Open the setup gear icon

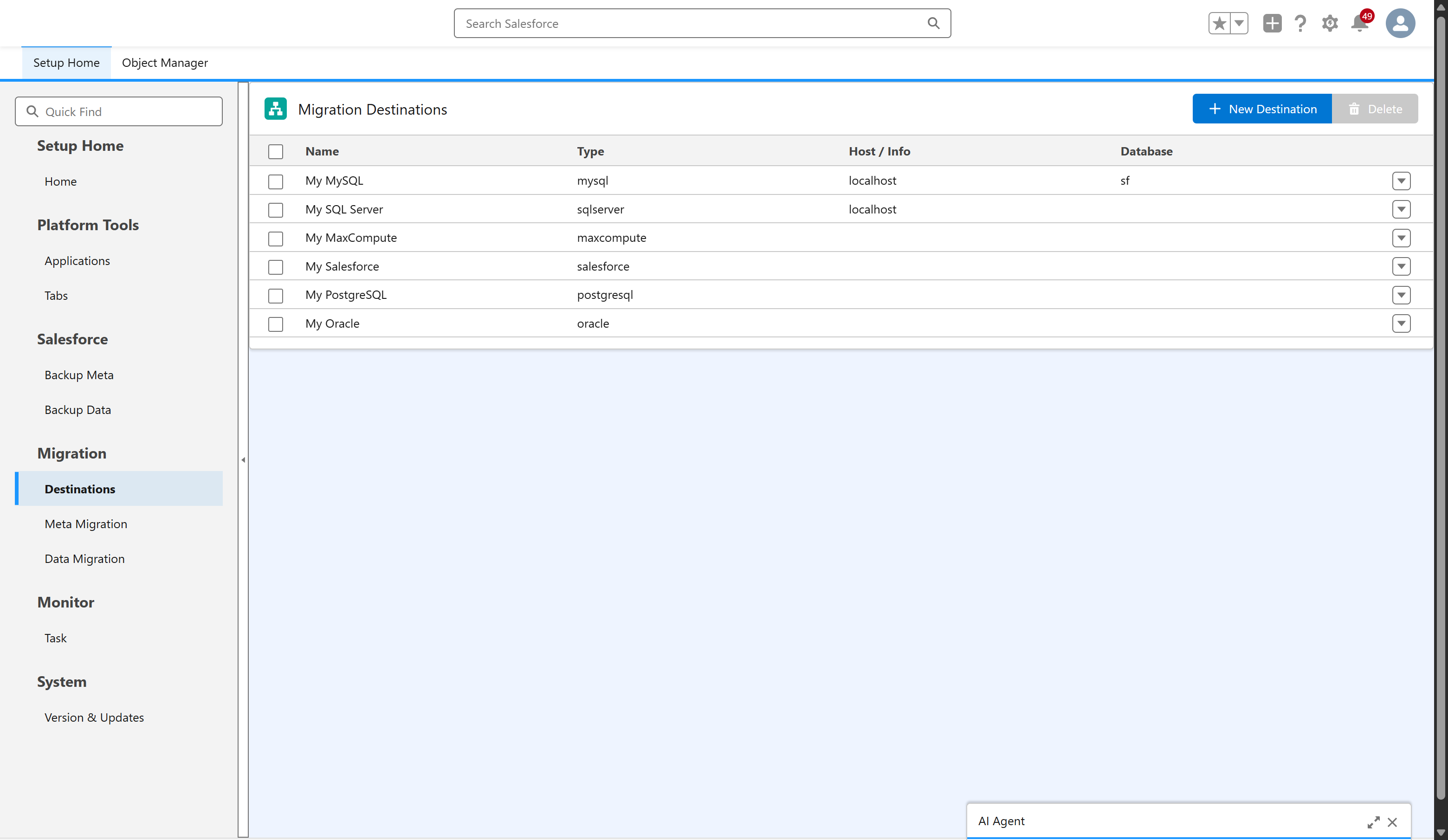coord(1330,24)
